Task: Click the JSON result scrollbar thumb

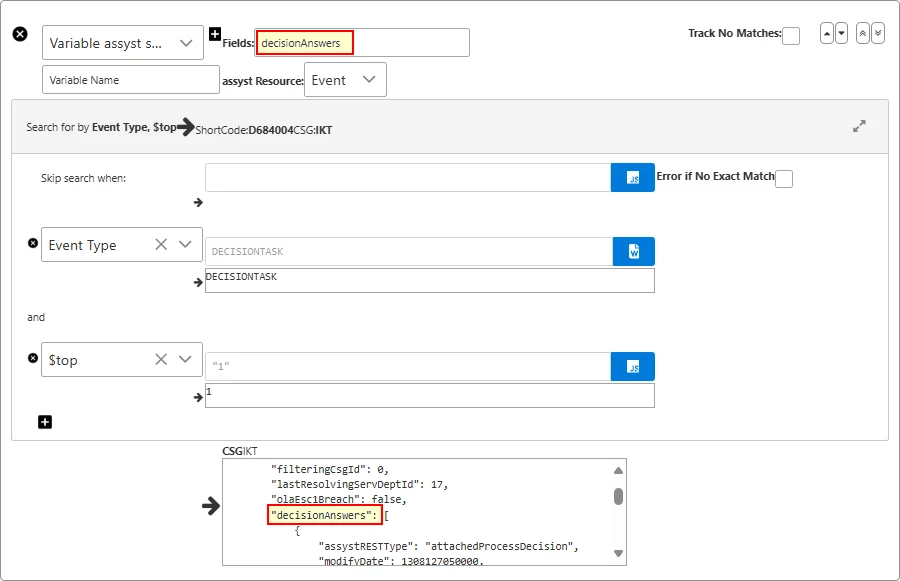Action: [x=619, y=496]
